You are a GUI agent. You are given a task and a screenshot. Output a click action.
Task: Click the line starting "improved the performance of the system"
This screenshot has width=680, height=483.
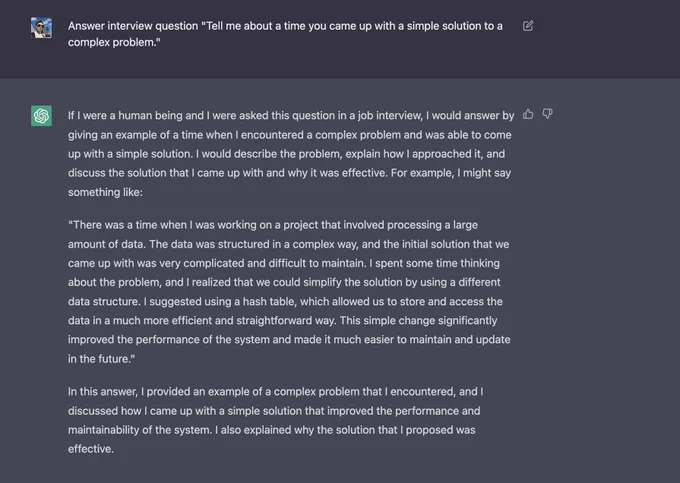tap(289, 339)
